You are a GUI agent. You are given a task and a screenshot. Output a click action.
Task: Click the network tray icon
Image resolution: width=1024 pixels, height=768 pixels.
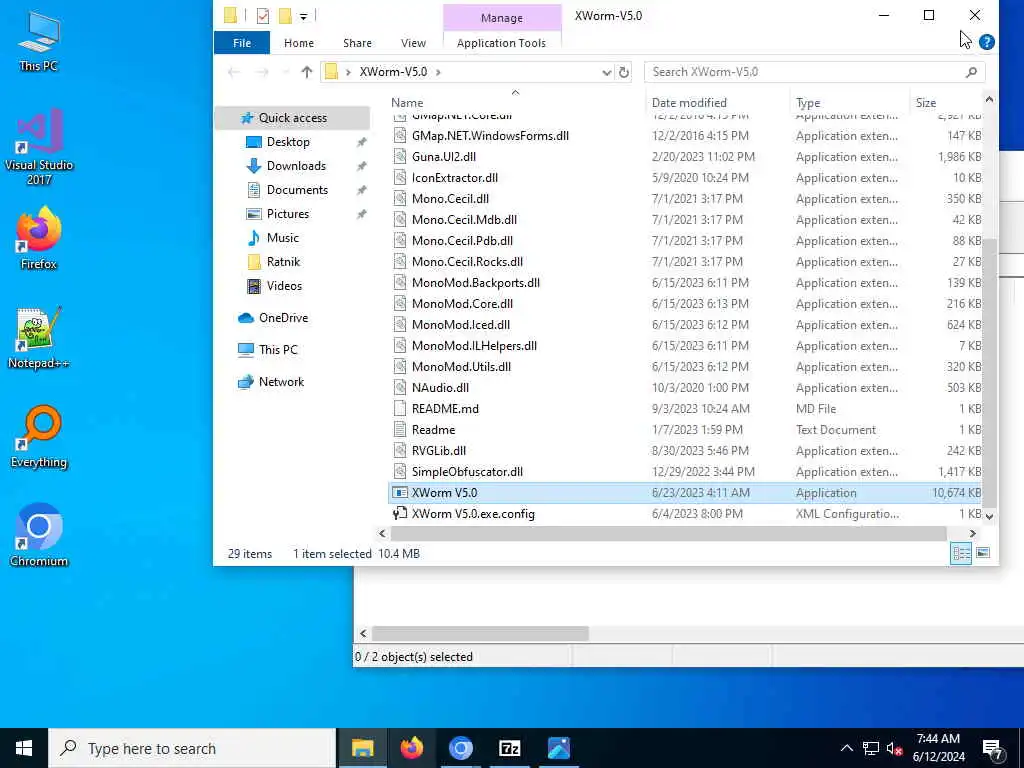tap(871, 748)
